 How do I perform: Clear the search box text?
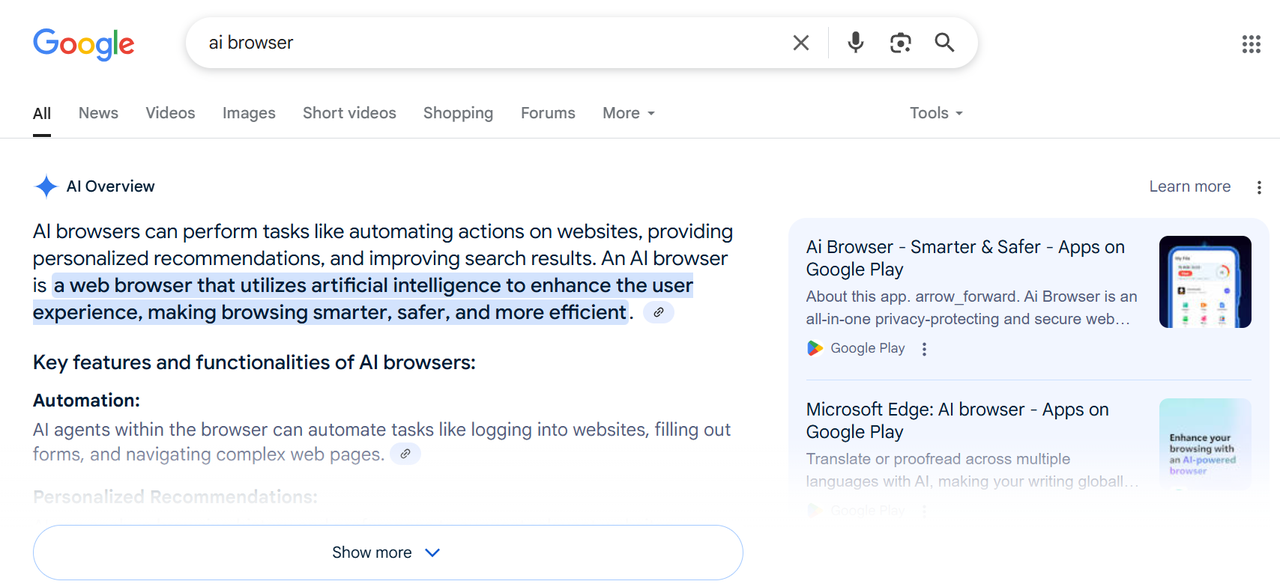click(x=801, y=43)
